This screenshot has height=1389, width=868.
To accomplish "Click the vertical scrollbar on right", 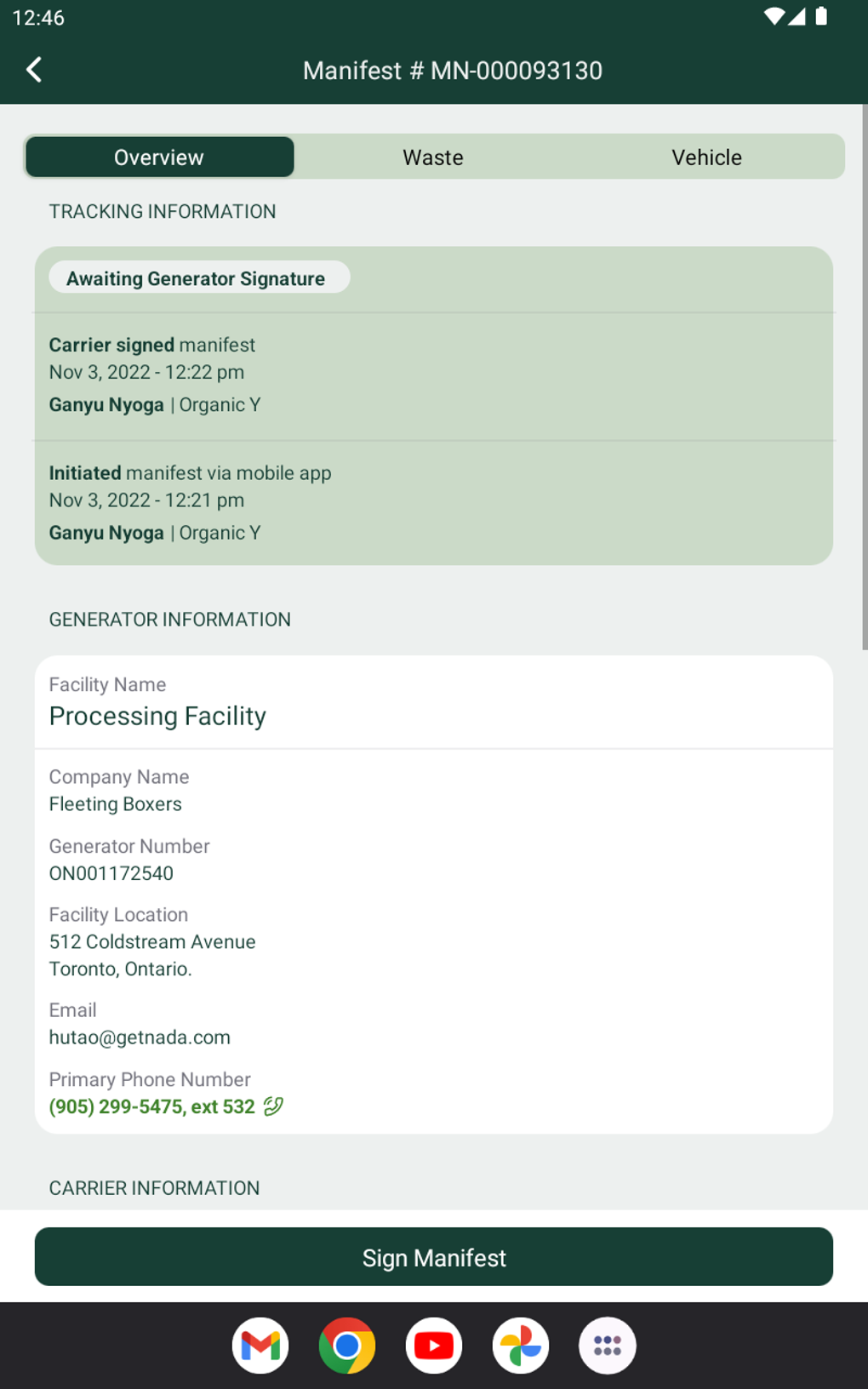I will point(864,374).
